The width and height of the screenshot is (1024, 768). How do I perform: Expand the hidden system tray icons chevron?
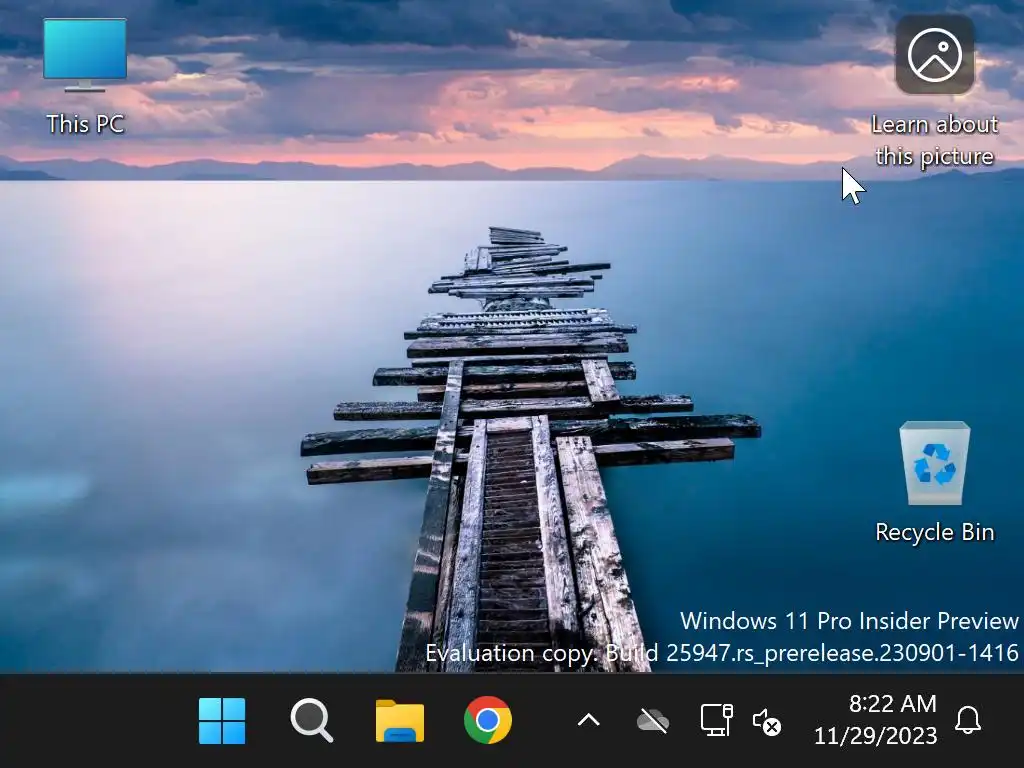pyautogui.click(x=588, y=720)
